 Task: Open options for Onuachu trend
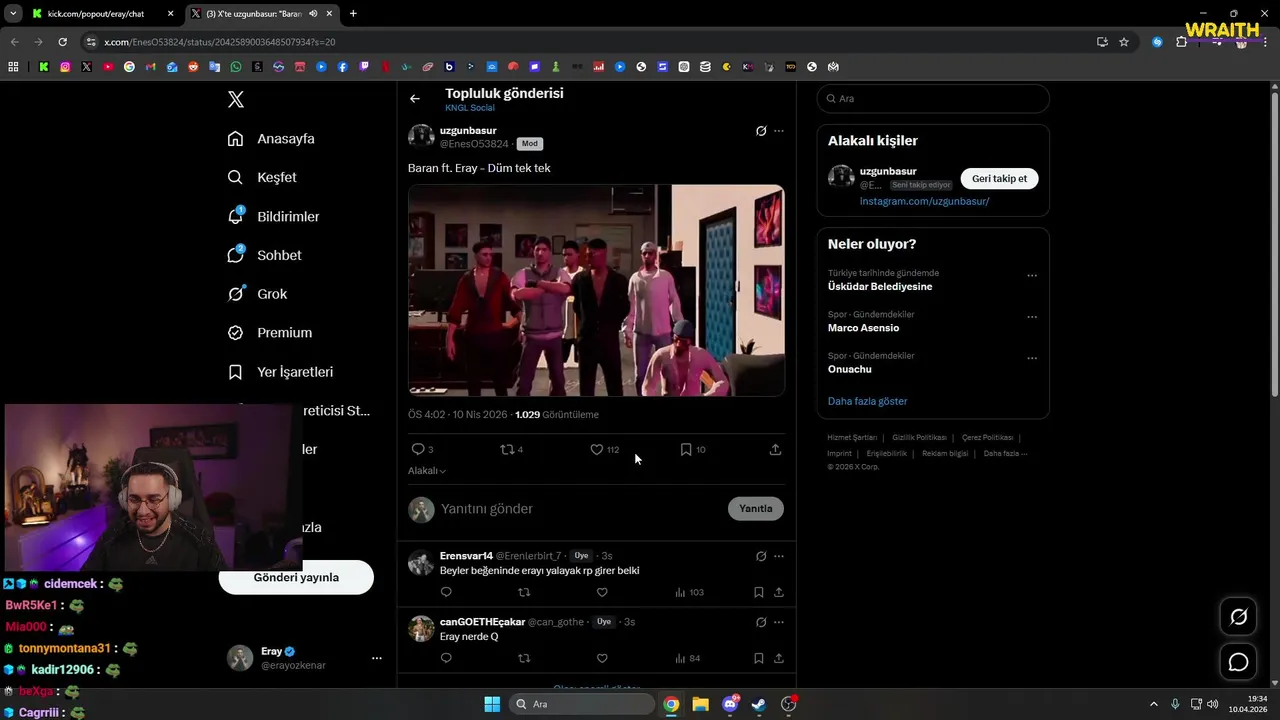[x=1032, y=358]
